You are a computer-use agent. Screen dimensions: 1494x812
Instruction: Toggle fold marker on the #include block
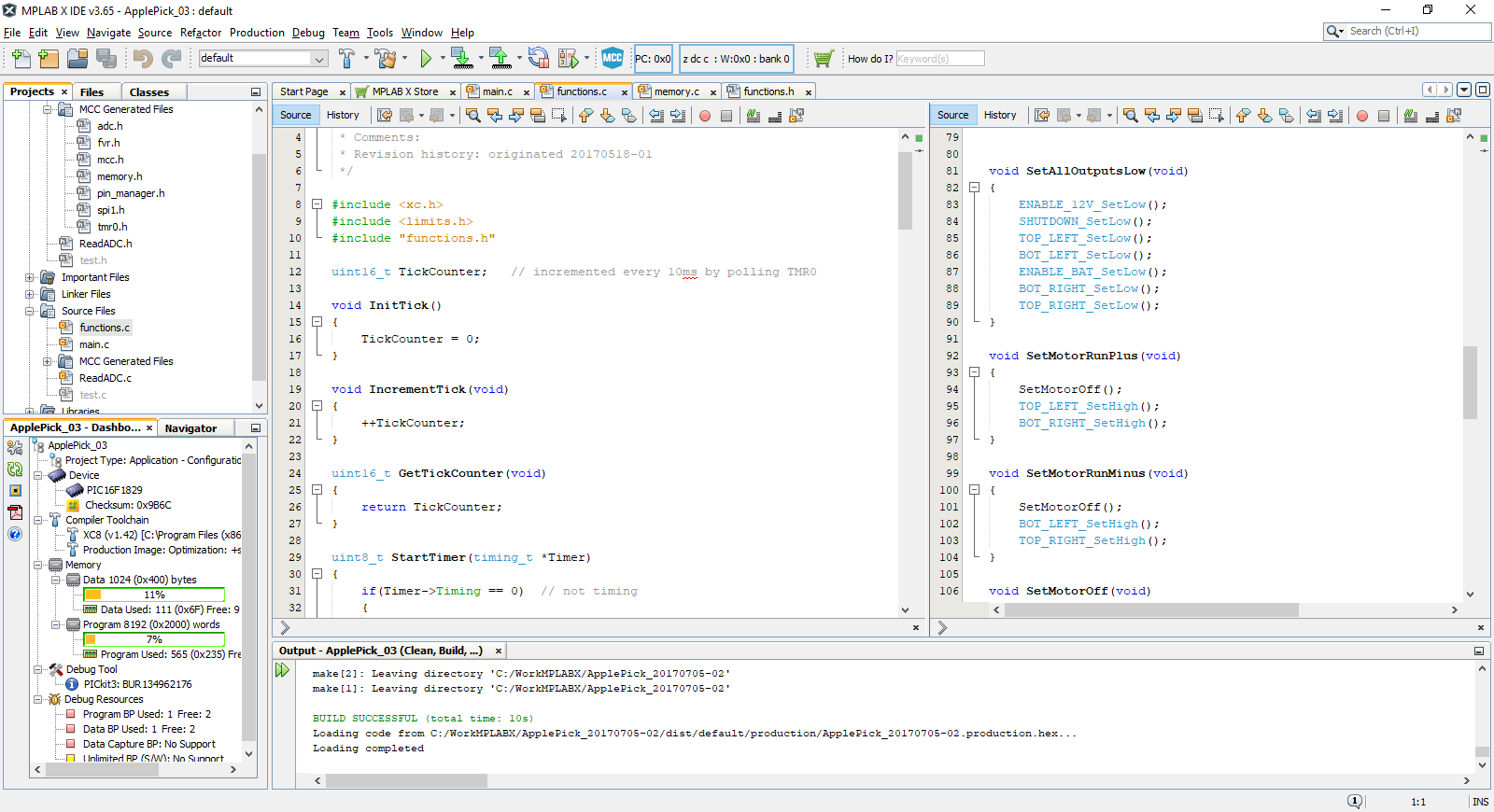(317, 204)
